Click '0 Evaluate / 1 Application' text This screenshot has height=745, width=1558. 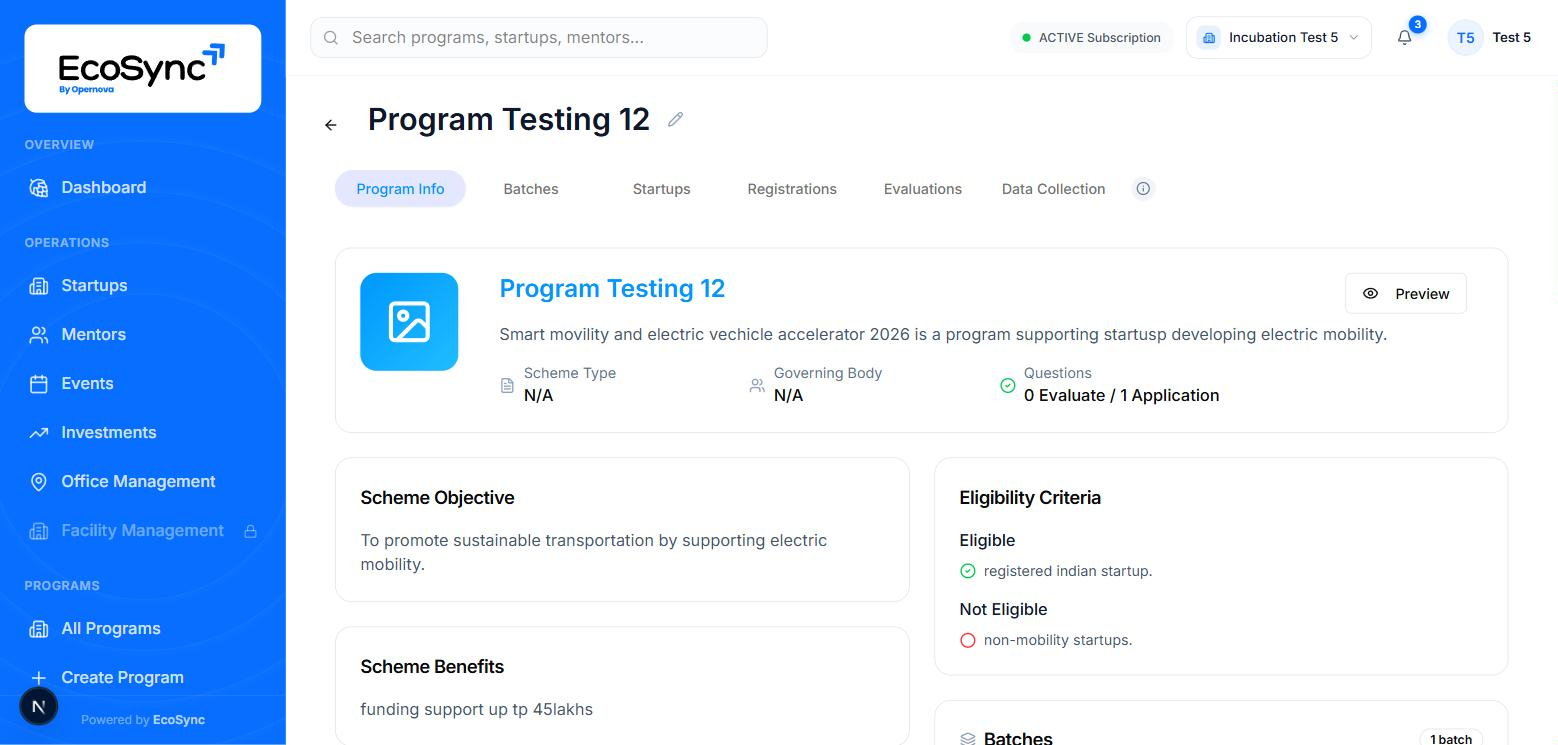pyautogui.click(x=1121, y=396)
